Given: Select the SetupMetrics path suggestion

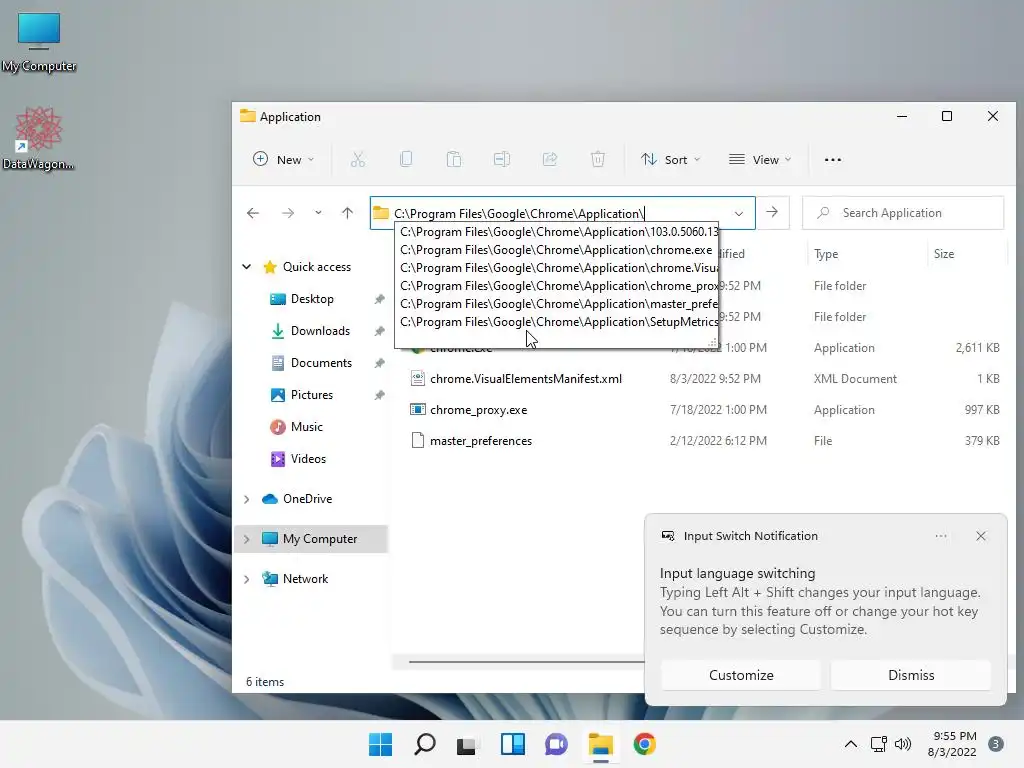Looking at the screenshot, I should tap(557, 322).
